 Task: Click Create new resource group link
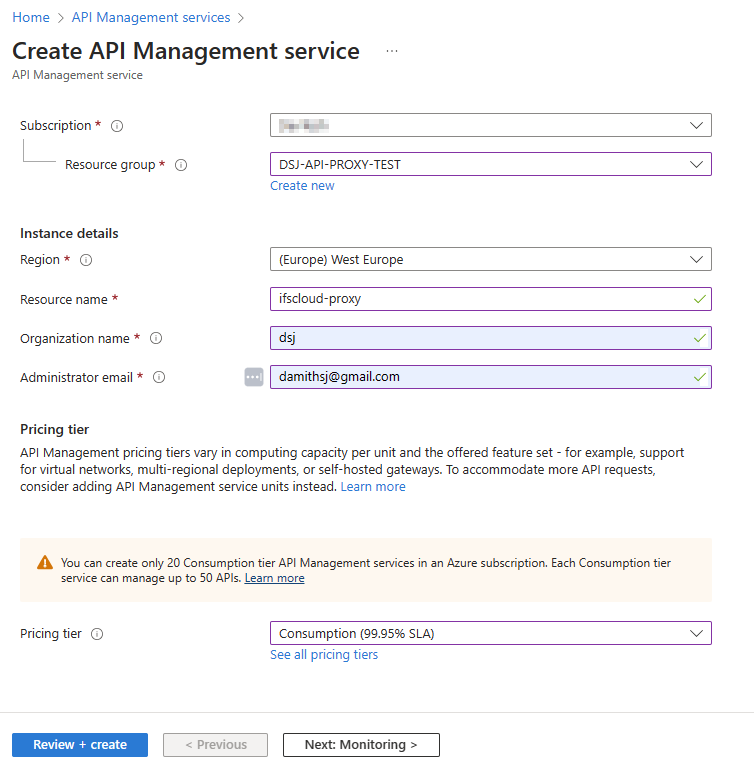pos(302,186)
